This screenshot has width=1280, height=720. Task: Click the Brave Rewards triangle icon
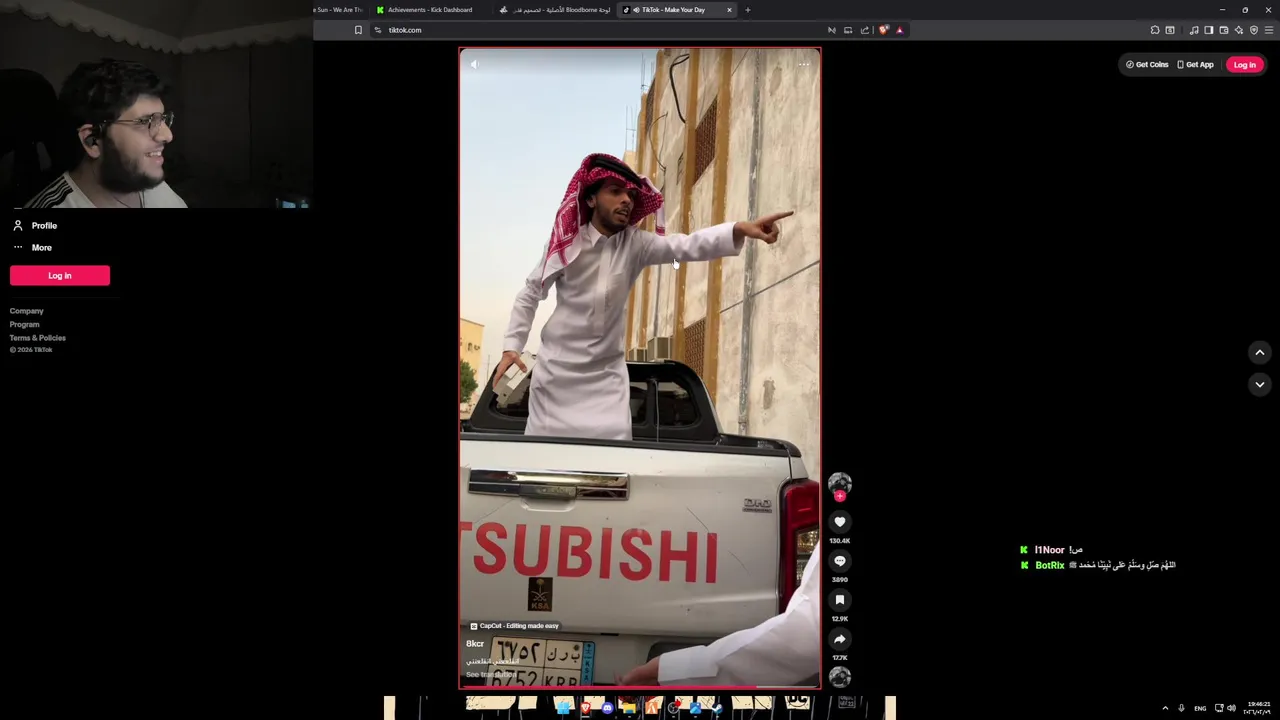coord(899,30)
